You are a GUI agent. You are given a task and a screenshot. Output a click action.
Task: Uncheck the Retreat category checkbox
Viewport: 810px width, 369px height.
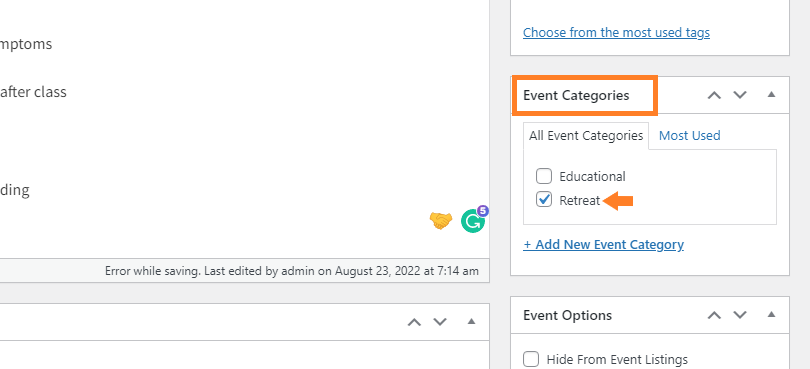(x=543, y=199)
